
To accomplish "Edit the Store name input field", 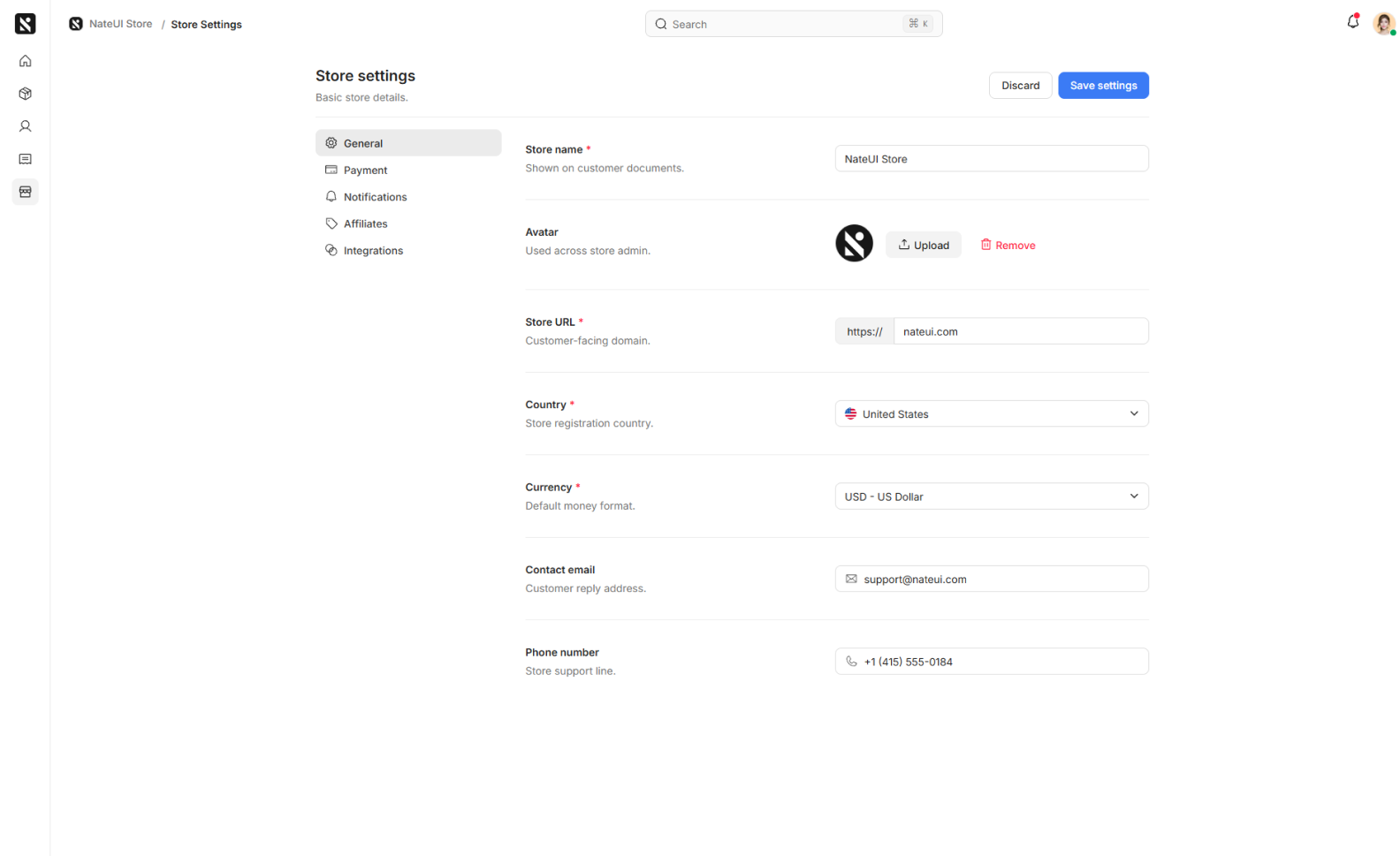I will click(x=992, y=159).
